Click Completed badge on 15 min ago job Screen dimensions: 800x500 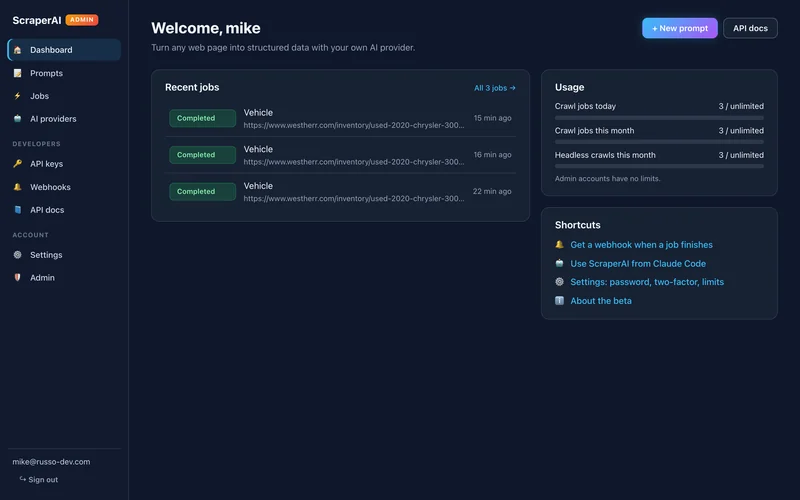pos(203,118)
